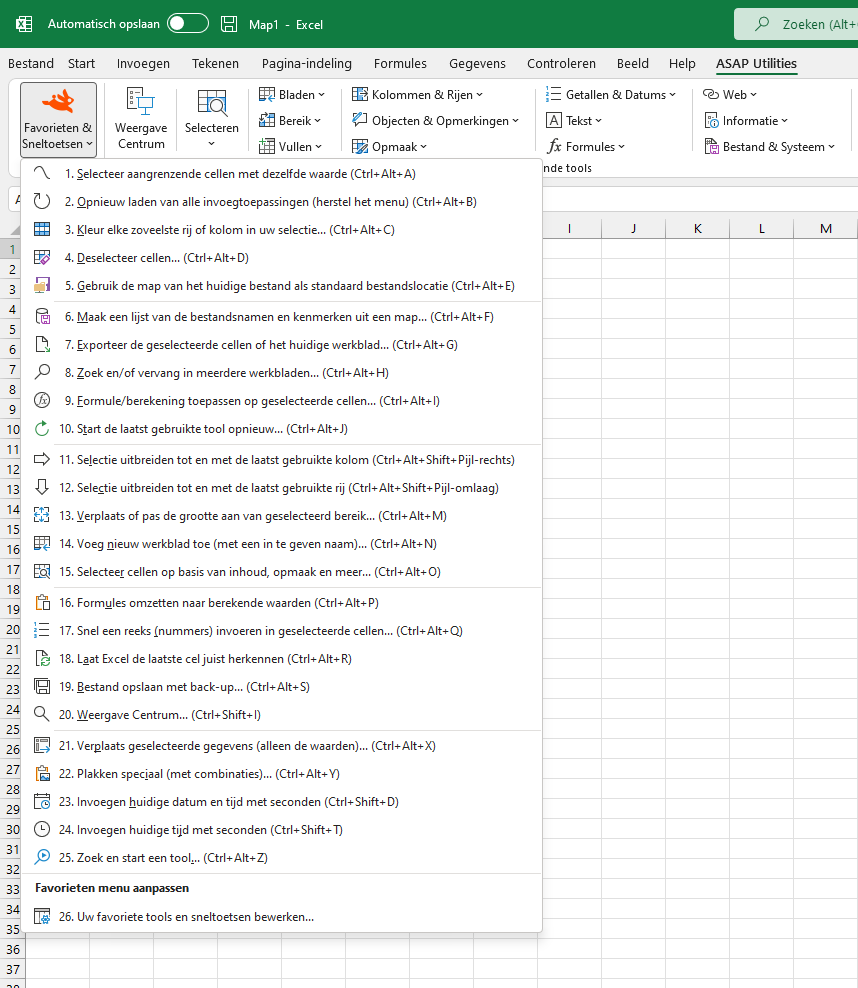The image size is (858, 988).
Task: Open the Bladen dropdown
Action: click(292, 94)
